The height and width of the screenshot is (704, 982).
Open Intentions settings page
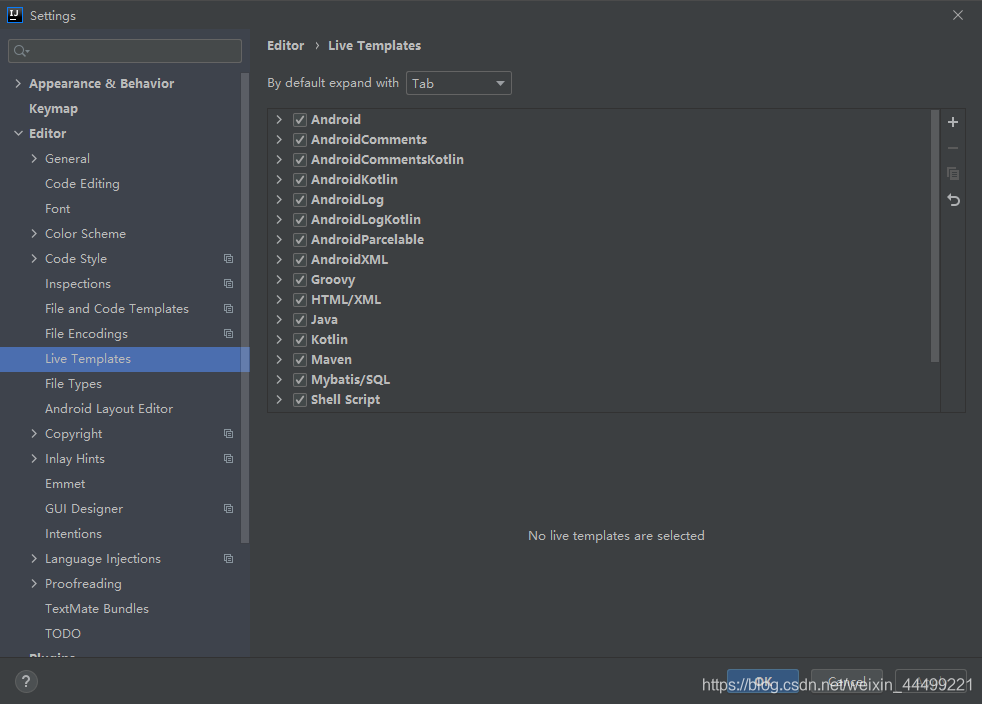point(73,534)
